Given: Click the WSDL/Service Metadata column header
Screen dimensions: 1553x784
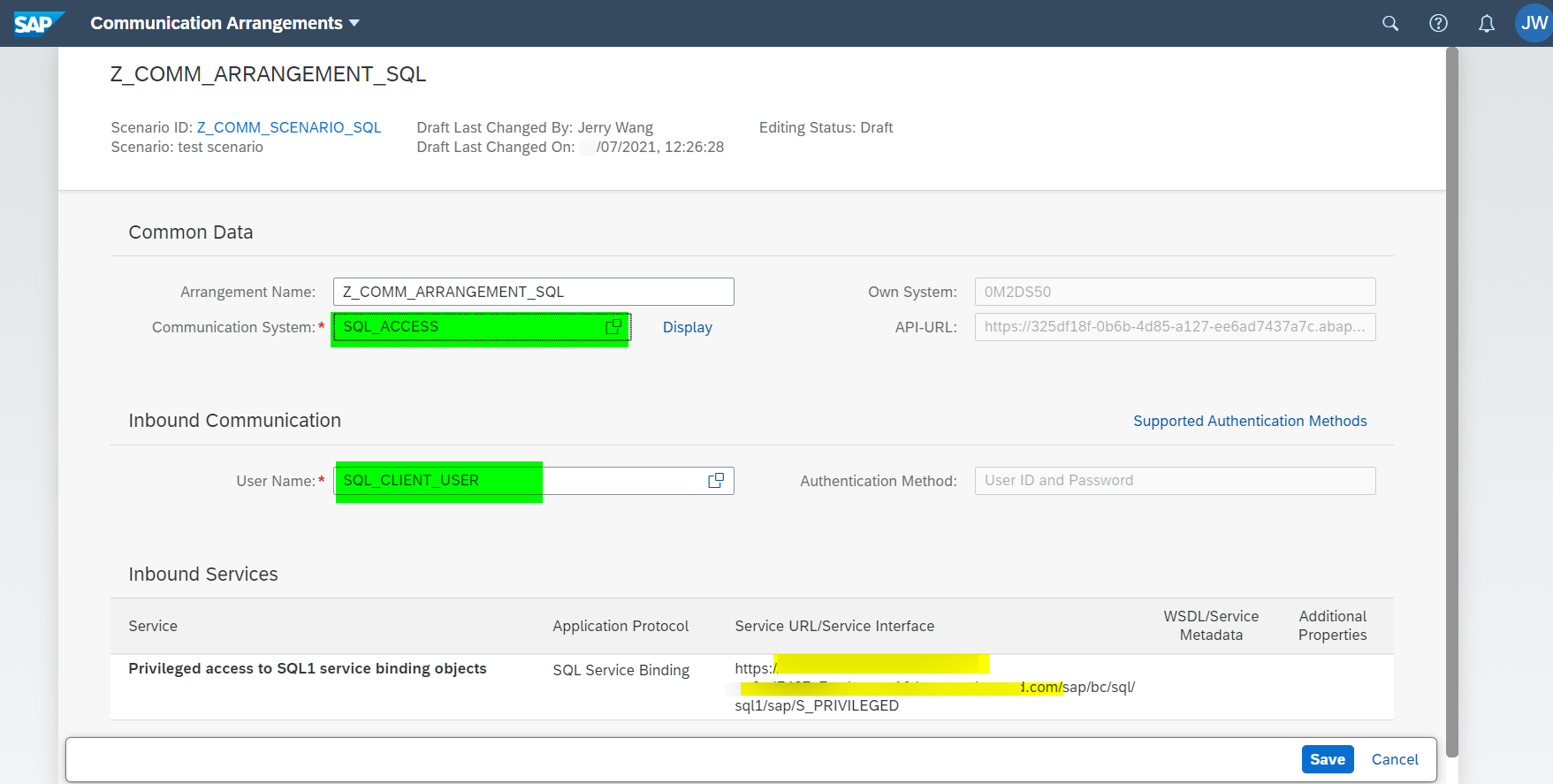Looking at the screenshot, I should tap(1211, 626).
